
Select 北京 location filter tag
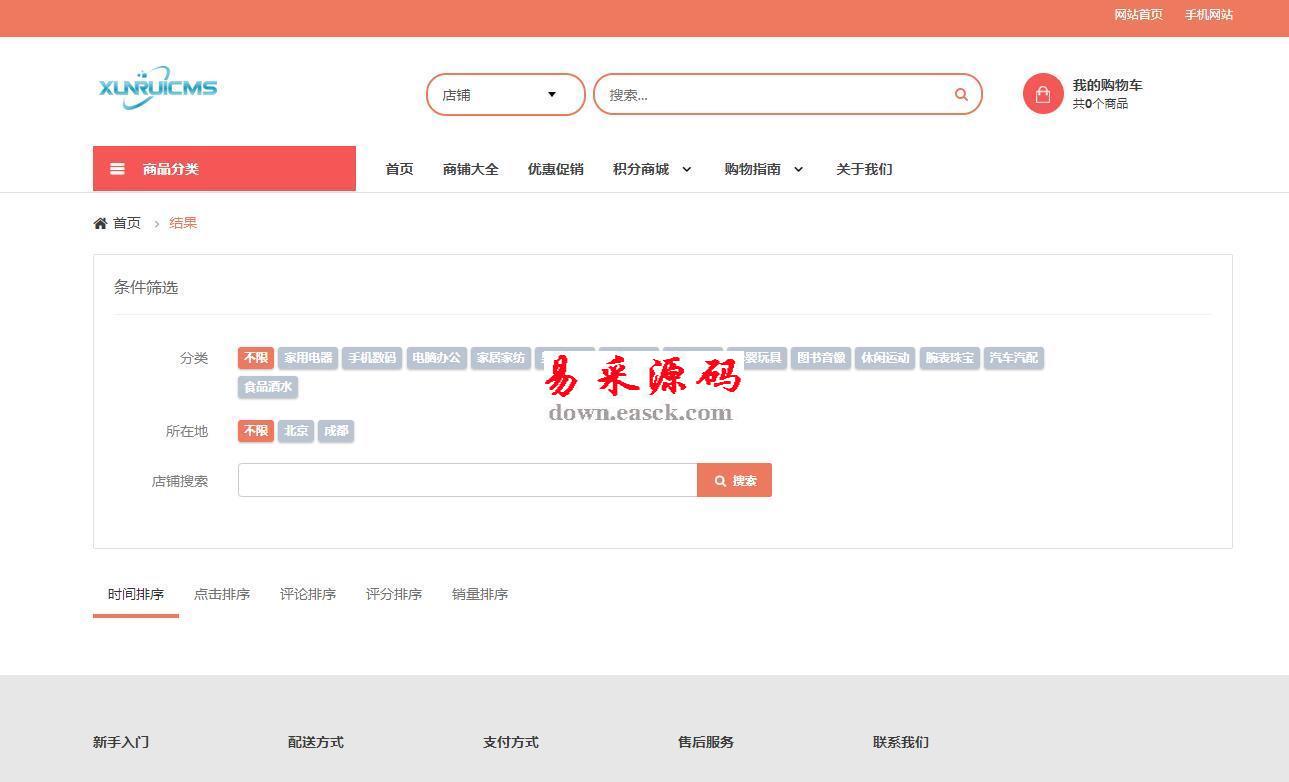click(296, 431)
